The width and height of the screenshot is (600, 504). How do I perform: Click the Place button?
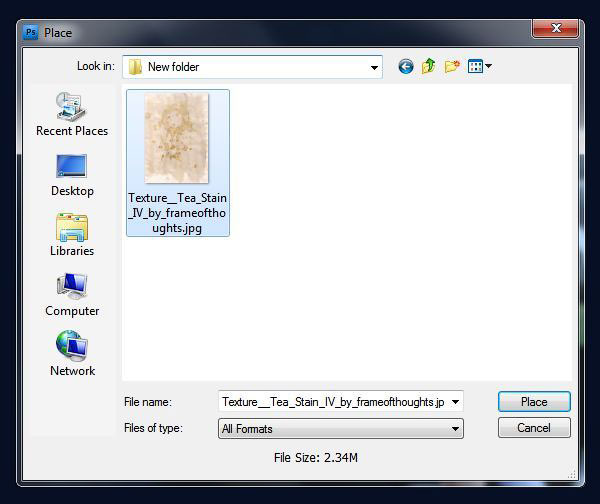click(x=534, y=401)
